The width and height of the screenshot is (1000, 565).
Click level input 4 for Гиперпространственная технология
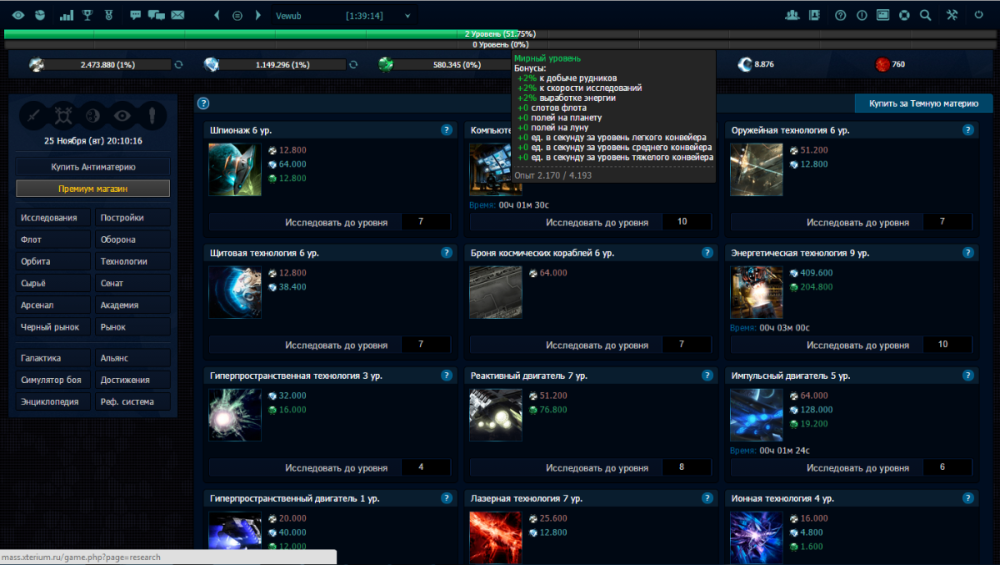[426, 467]
